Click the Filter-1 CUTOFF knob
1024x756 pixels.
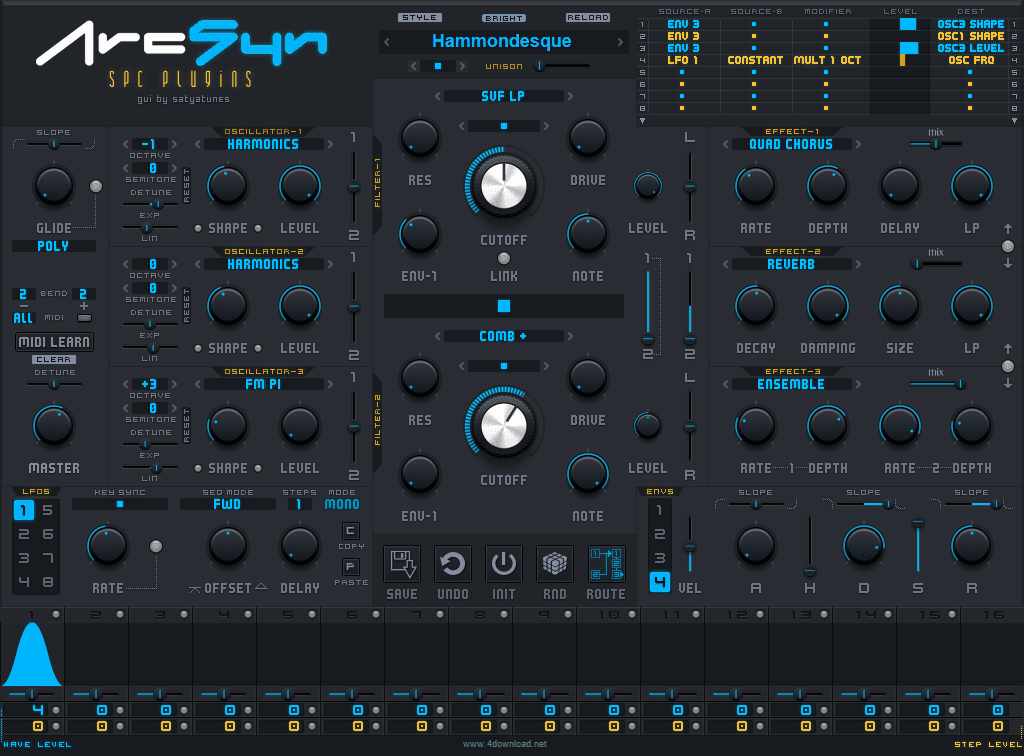click(504, 185)
